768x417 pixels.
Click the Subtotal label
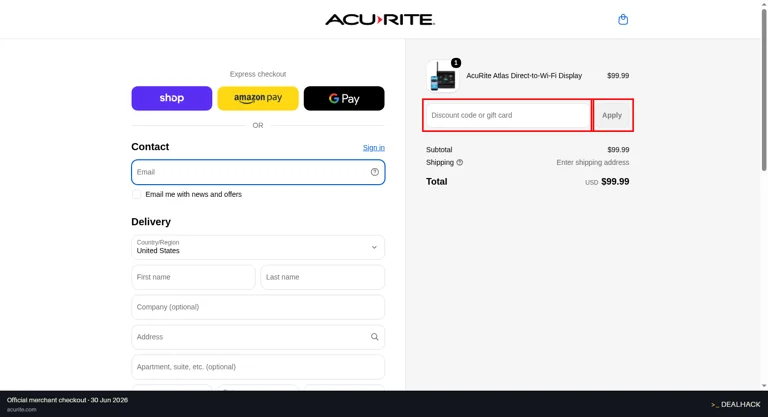tap(439, 150)
